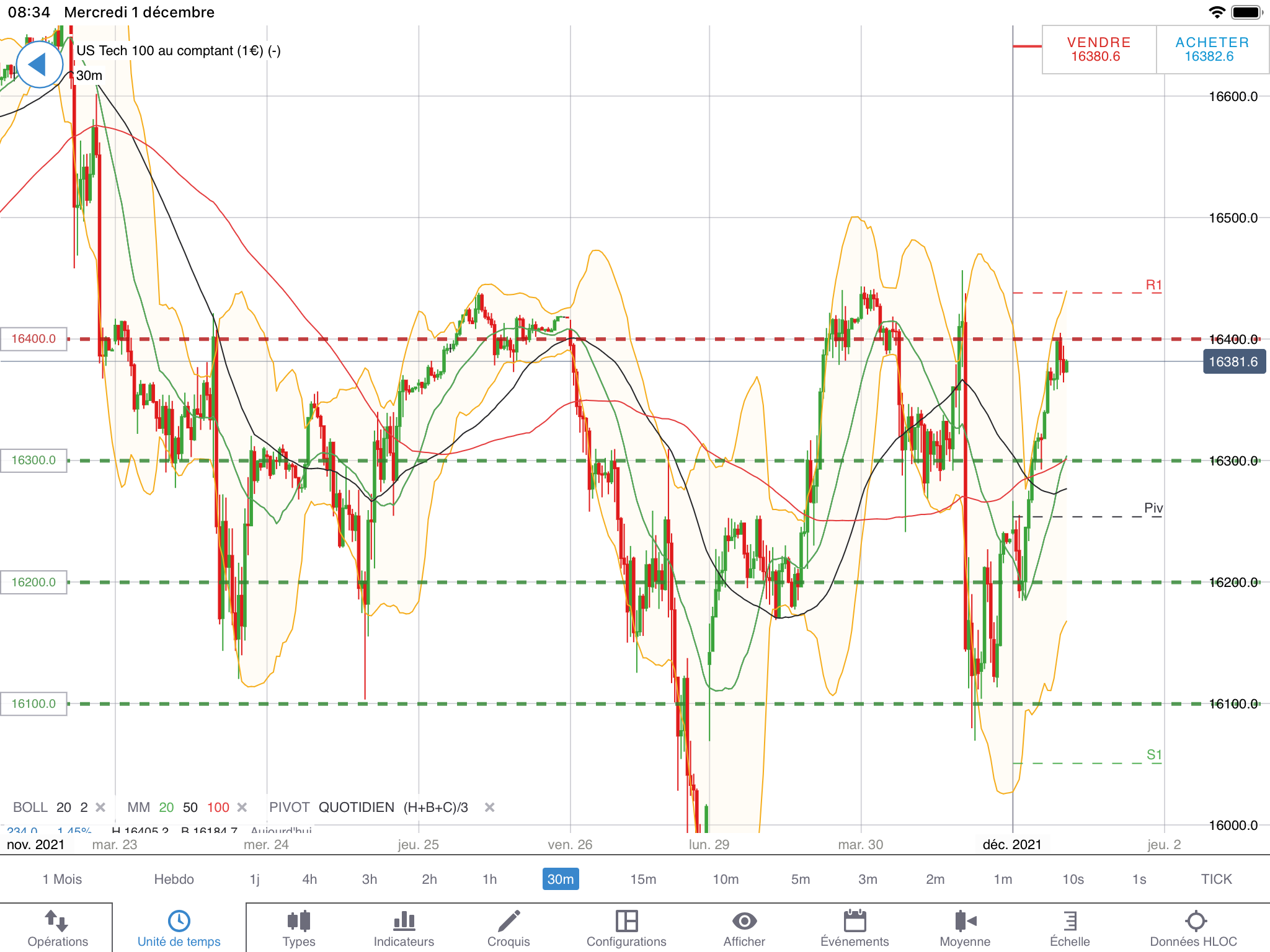The width and height of the screenshot is (1270, 952).
Task: Remove the BOLL 20 2 indicator
Action: [100, 807]
